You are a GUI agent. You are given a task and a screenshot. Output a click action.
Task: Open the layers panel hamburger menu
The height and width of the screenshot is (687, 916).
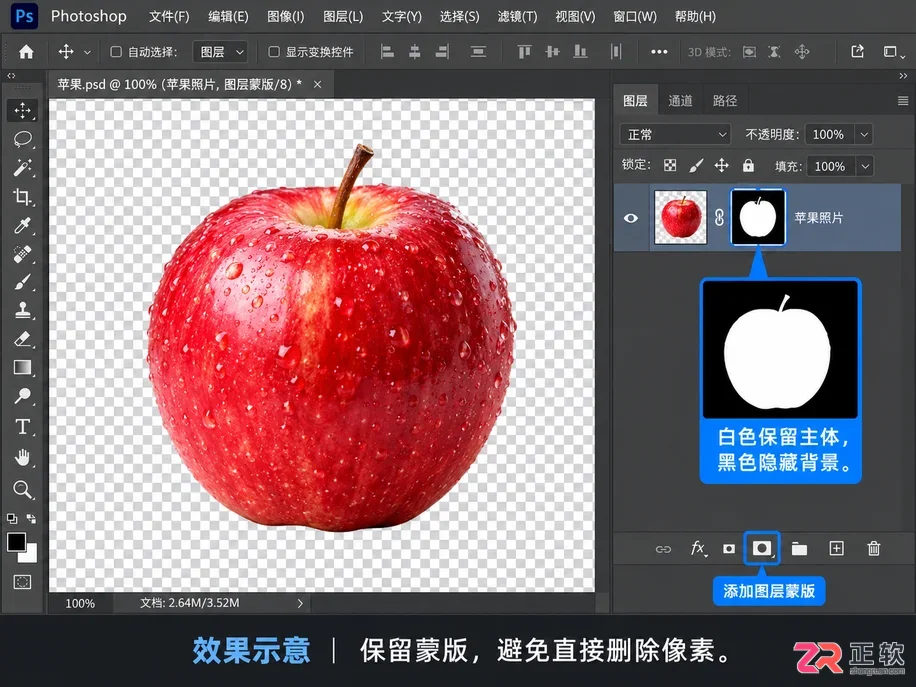903,100
